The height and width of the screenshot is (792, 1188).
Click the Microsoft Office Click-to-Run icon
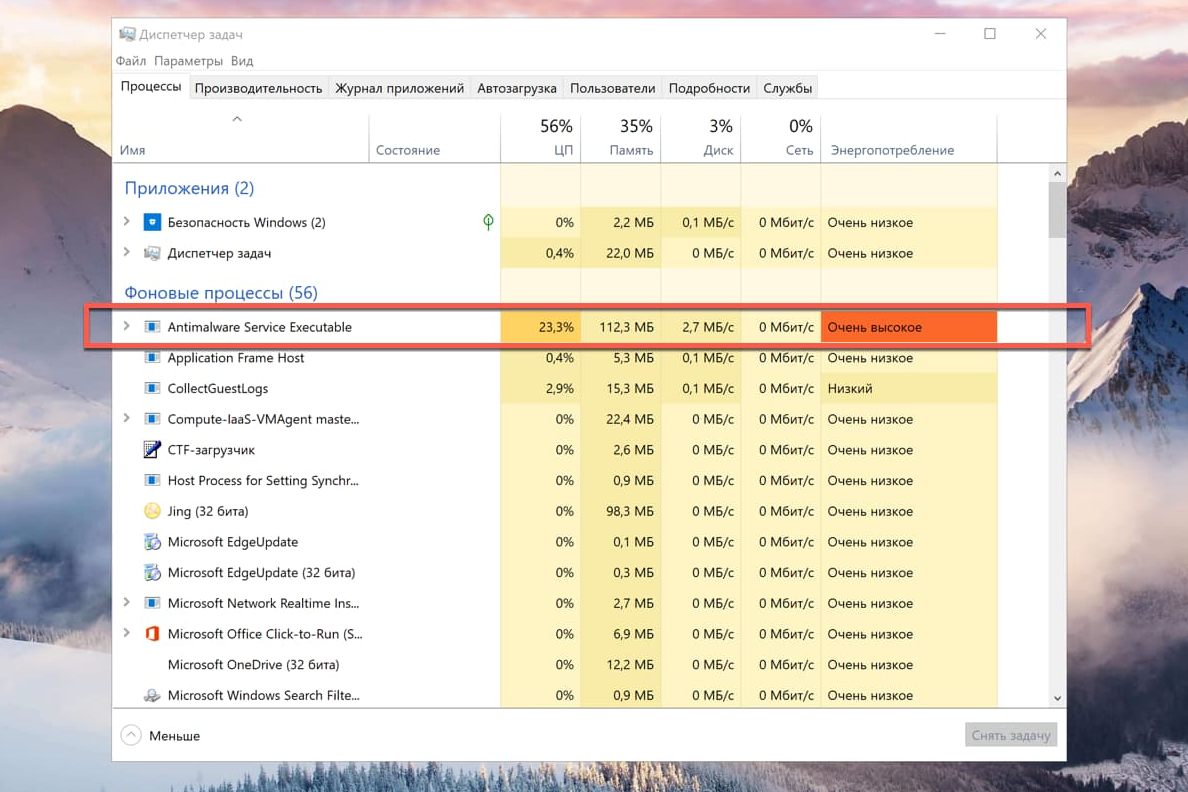tap(152, 634)
